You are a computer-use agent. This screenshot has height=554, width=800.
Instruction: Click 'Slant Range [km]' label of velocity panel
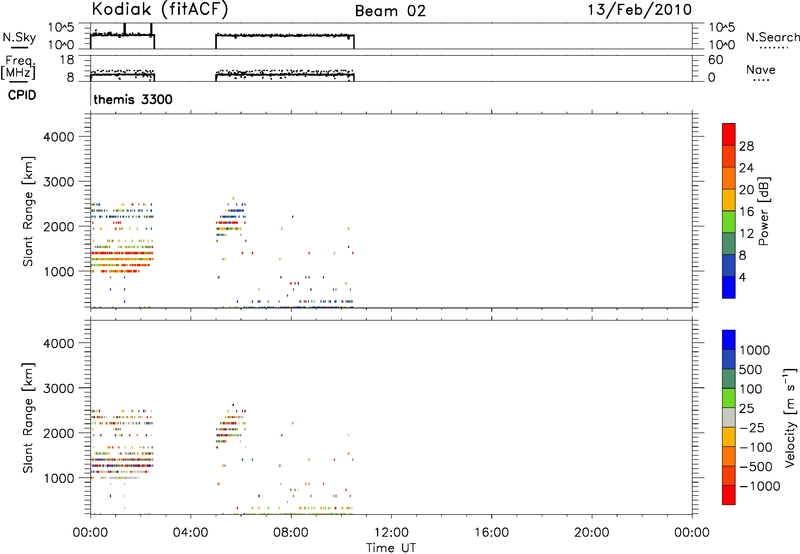(28, 418)
